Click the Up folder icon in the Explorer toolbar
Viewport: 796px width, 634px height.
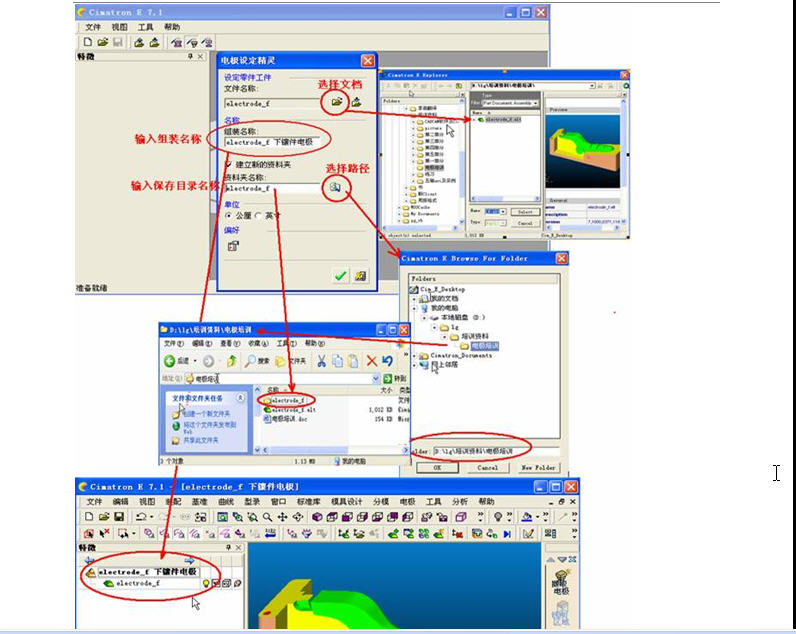point(231,361)
